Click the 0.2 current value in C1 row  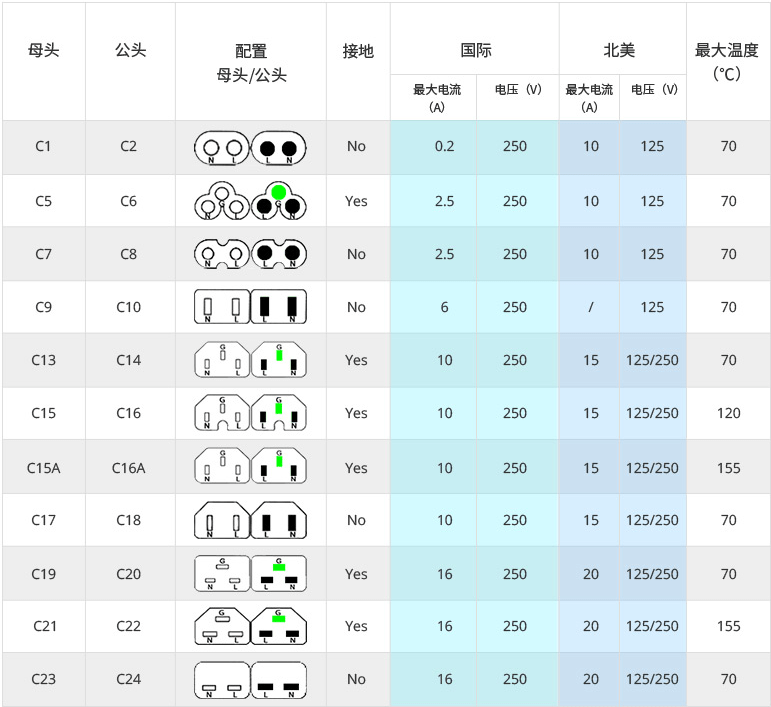(445, 146)
